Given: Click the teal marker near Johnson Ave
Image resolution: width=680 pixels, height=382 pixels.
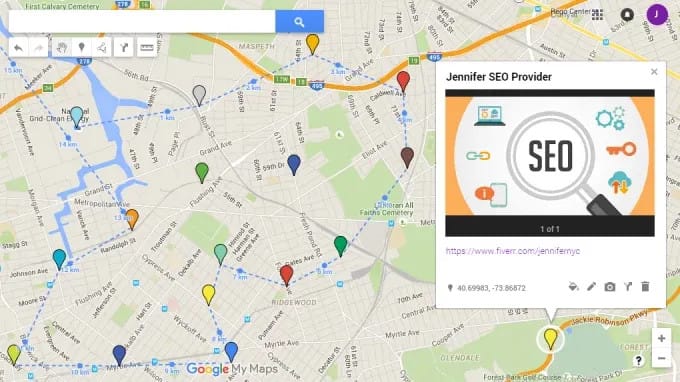Looking at the screenshot, I should click(59, 259).
